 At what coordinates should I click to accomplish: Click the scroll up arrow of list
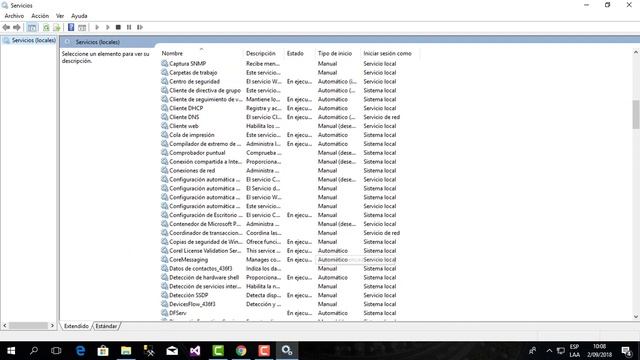[x=636, y=53]
